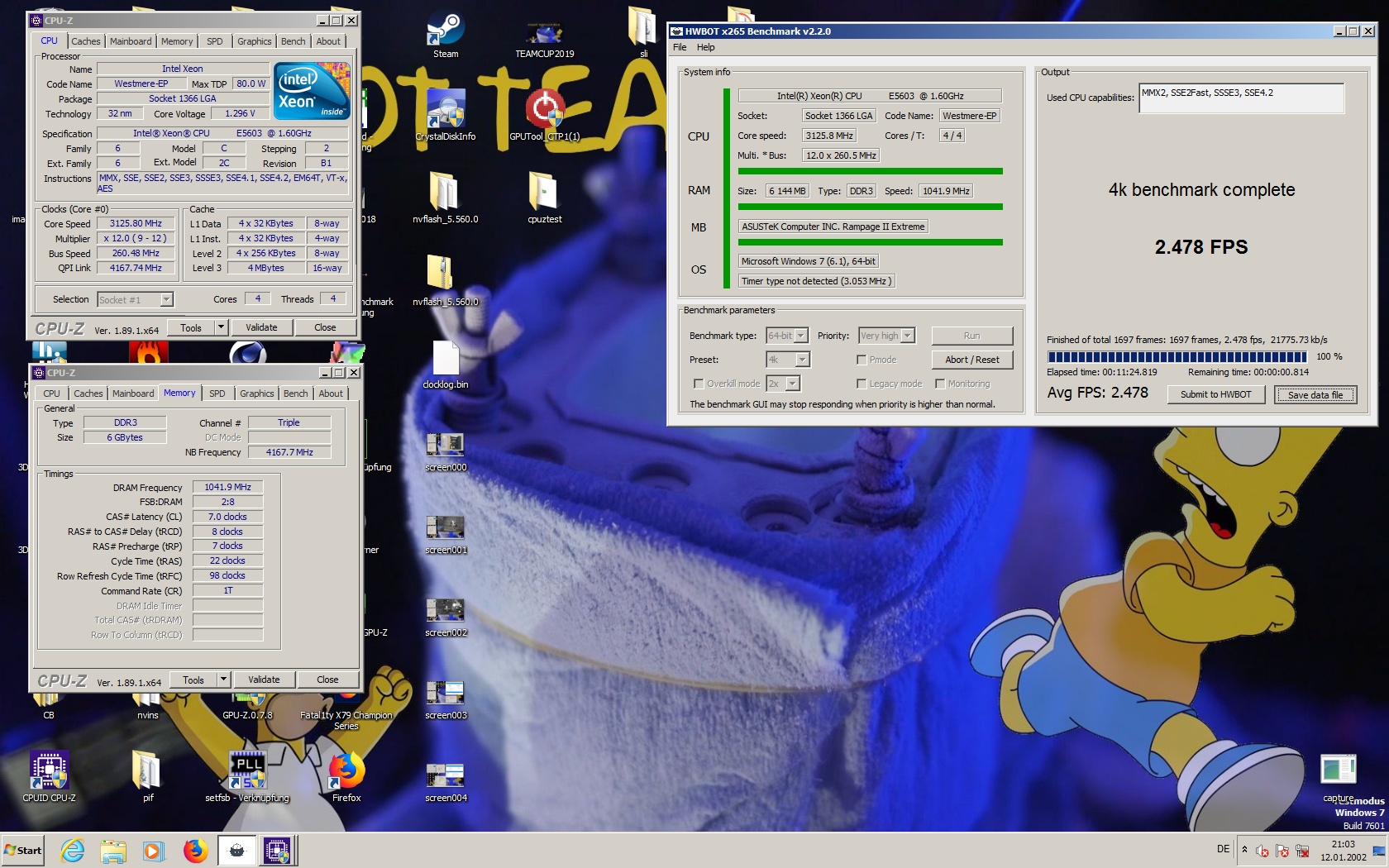1389x868 pixels.
Task: Click Save data file button
Action: pyautogui.click(x=1315, y=394)
